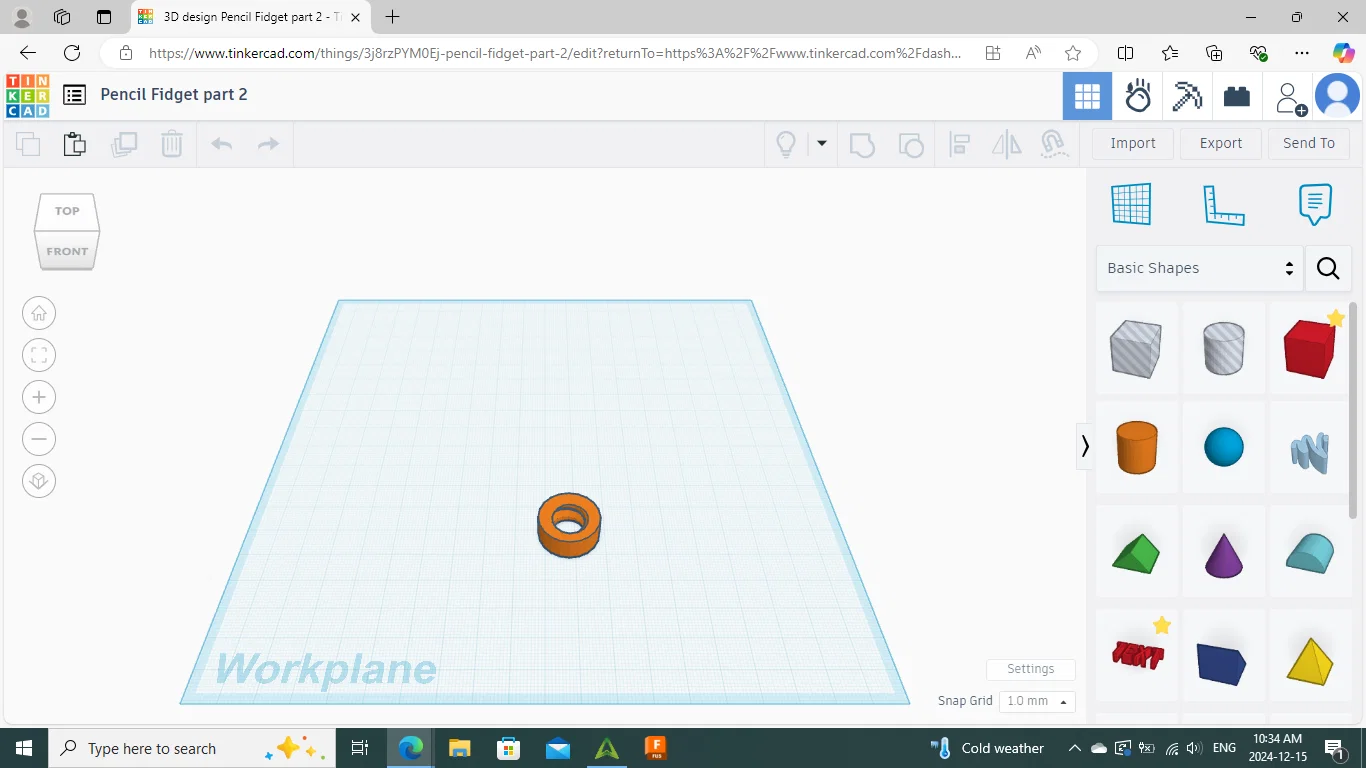Open the Snap Grid 1.0 mm dropdown
This screenshot has height=768, width=1366.
(x=1037, y=701)
